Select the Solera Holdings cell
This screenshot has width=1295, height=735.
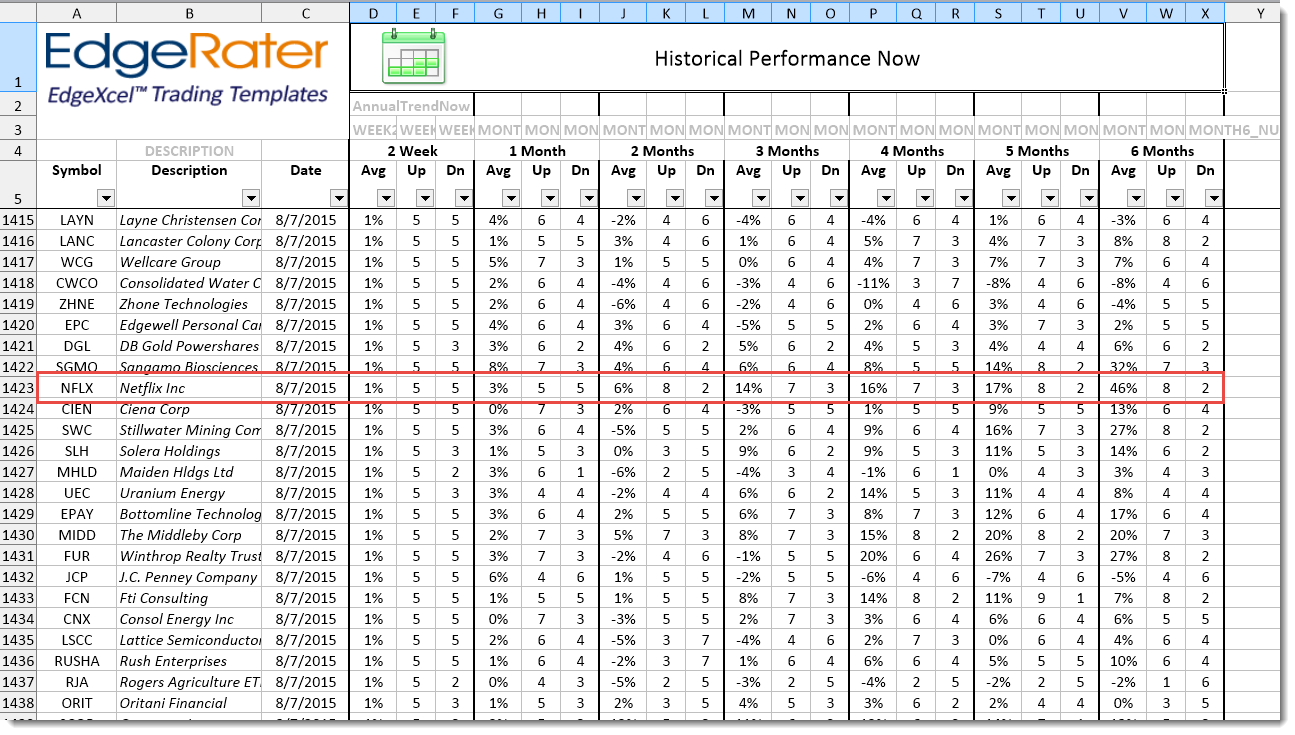189,451
